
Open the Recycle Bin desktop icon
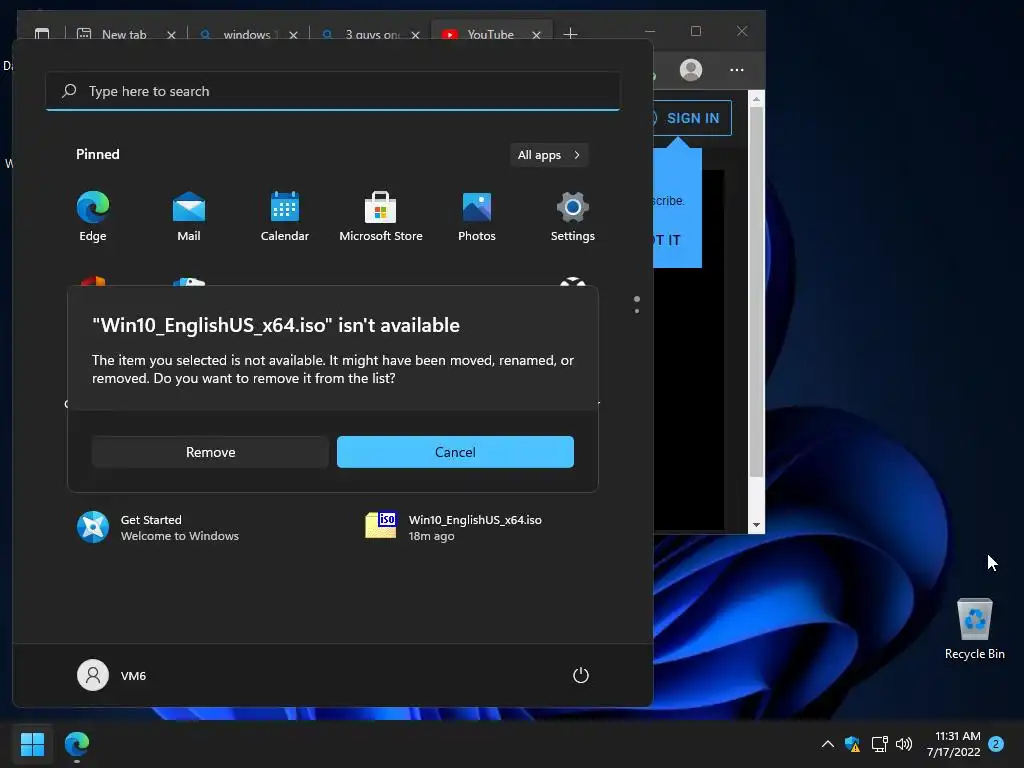click(974, 629)
